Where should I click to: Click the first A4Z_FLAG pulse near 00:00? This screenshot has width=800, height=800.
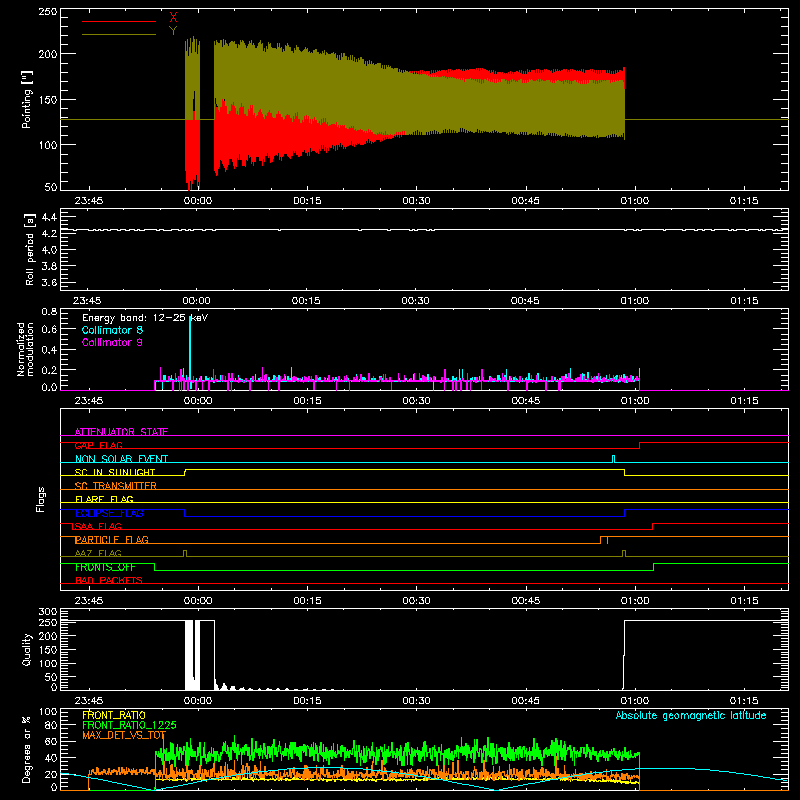tap(185, 553)
